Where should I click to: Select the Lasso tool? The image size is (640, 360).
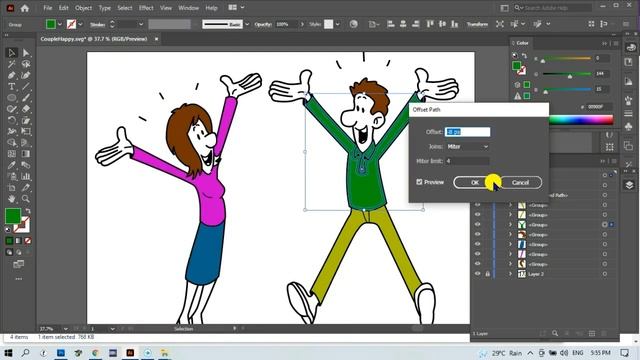26,64
